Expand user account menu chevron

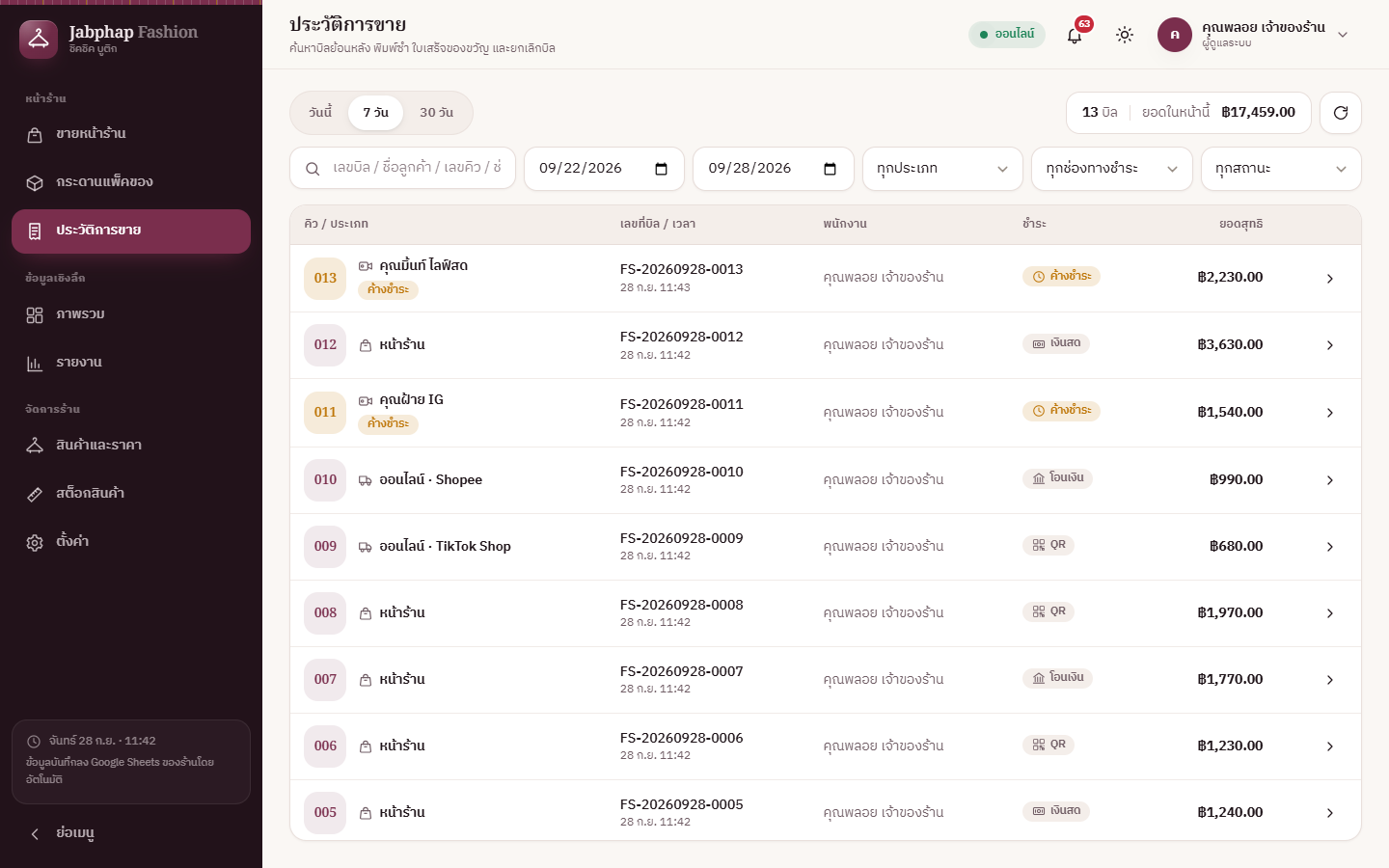pos(1343,35)
